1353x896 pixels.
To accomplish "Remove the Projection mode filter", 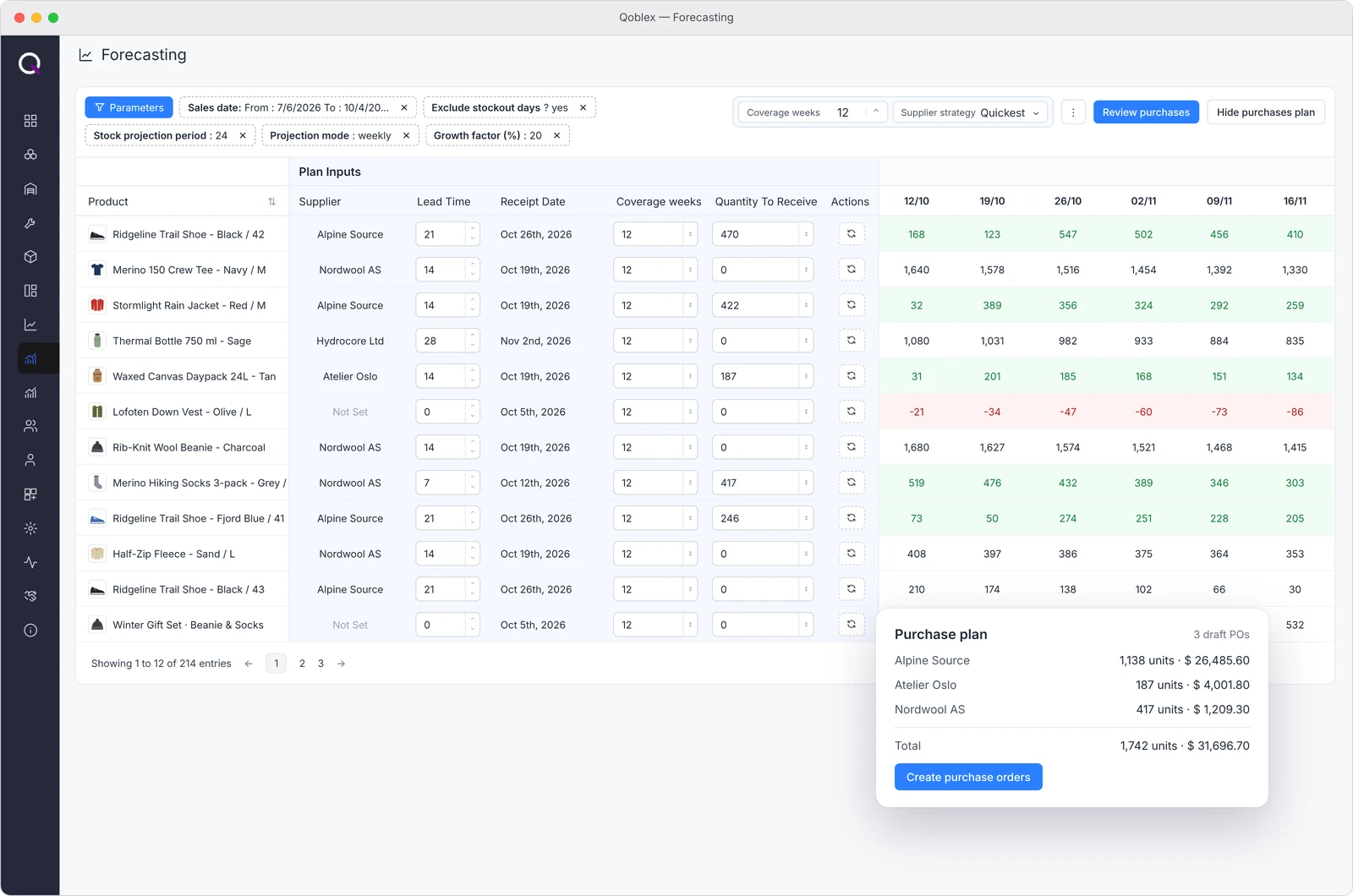I will [x=406, y=135].
